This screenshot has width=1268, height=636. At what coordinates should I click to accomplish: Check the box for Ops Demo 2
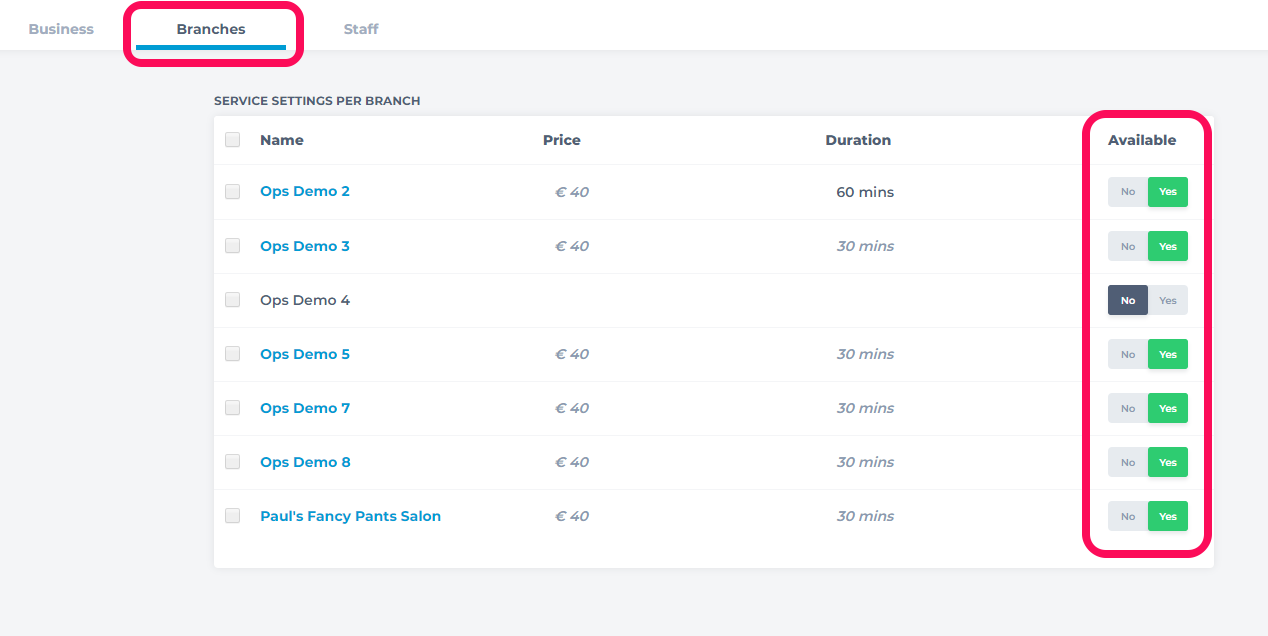click(233, 192)
